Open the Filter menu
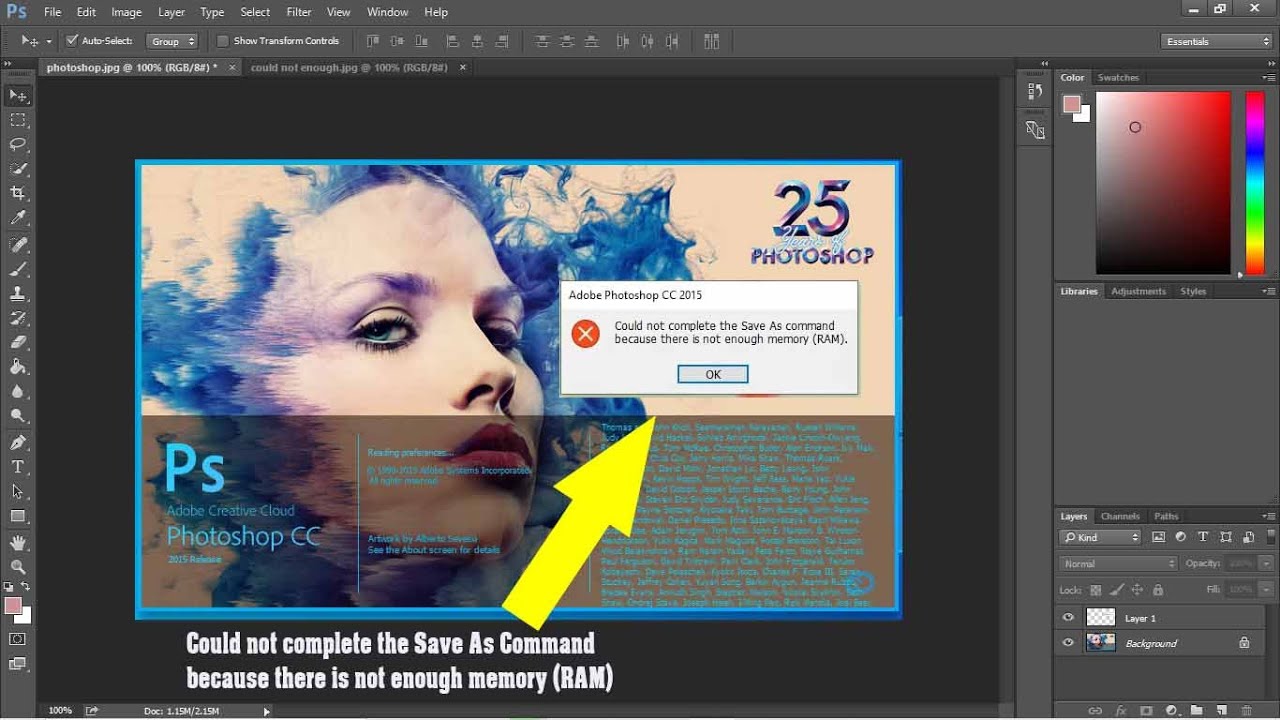Image resolution: width=1280 pixels, height=720 pixels. pyautogui.click(x=299, y=12)
